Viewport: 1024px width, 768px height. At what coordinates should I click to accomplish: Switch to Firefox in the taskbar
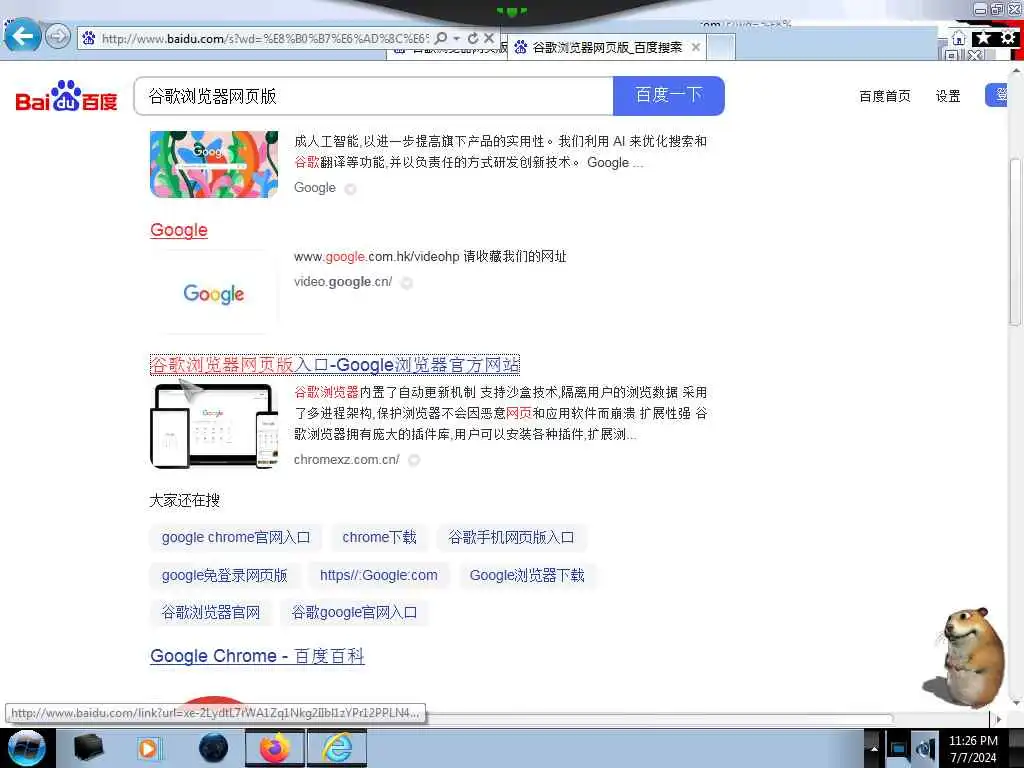click(275, 748)
